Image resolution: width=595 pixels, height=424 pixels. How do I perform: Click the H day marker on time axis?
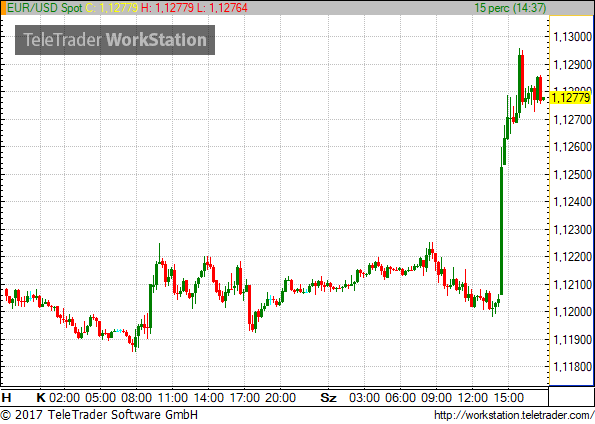(6, 398)
